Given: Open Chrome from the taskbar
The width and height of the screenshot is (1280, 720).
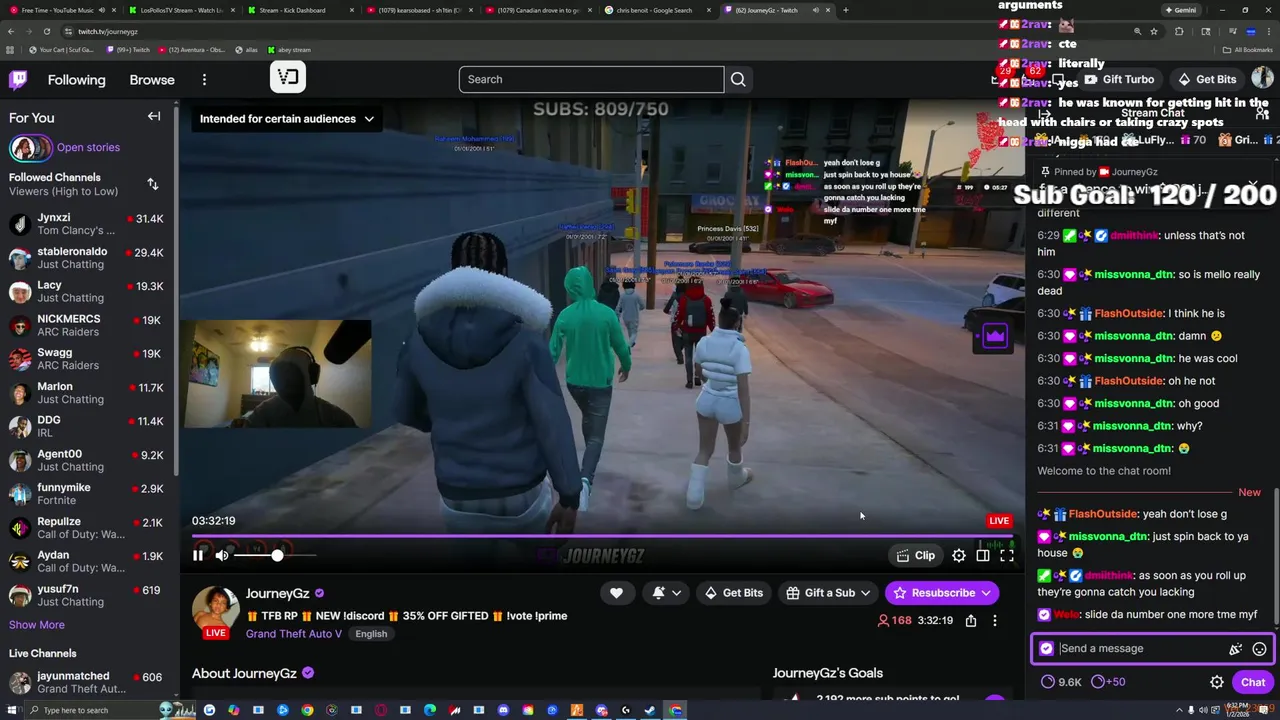Looking at the screenshot, I should click(307, 710).
